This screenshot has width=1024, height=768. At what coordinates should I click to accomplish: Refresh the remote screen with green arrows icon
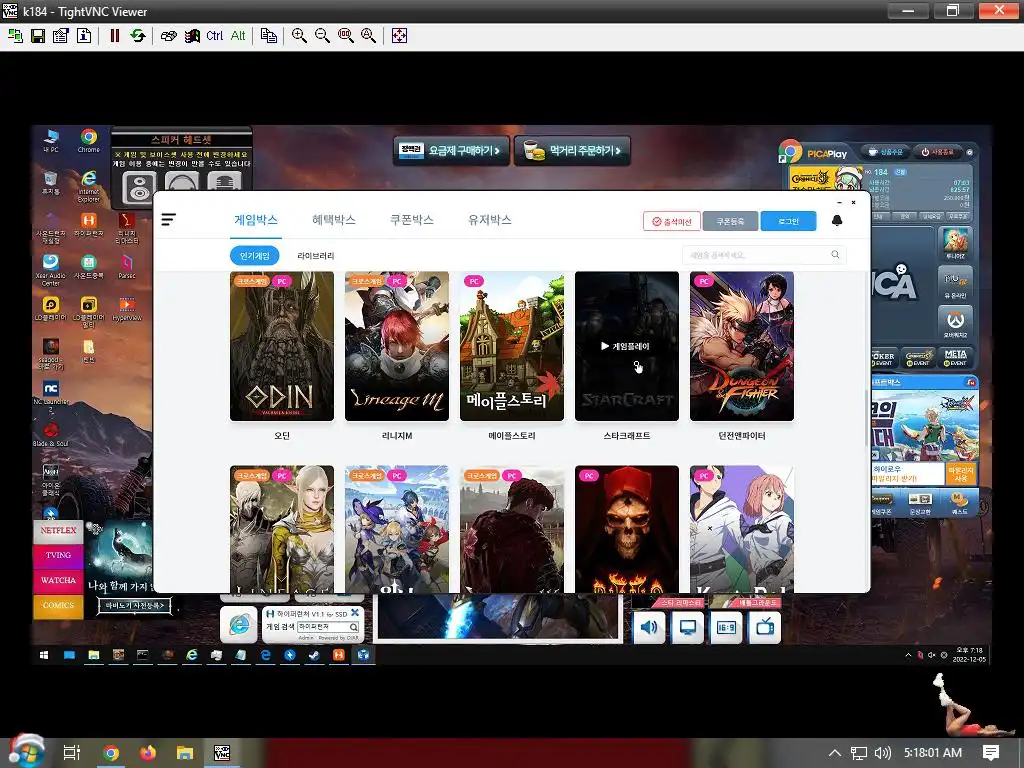tap(138, 36)
